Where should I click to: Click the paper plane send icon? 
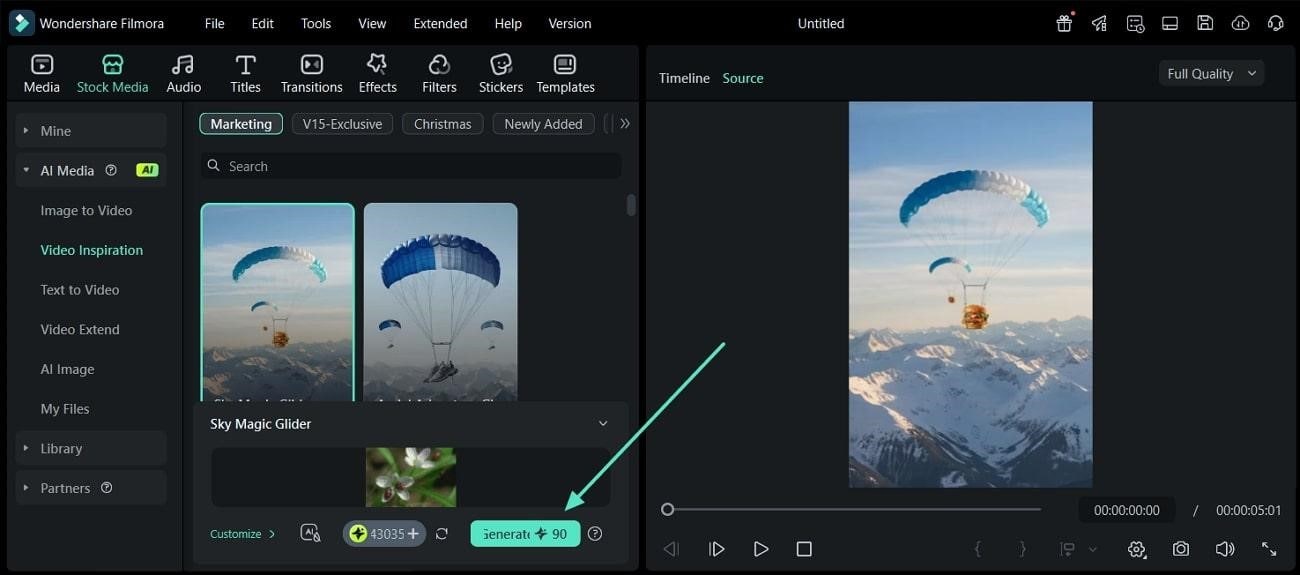click(x=1100, y=23)
